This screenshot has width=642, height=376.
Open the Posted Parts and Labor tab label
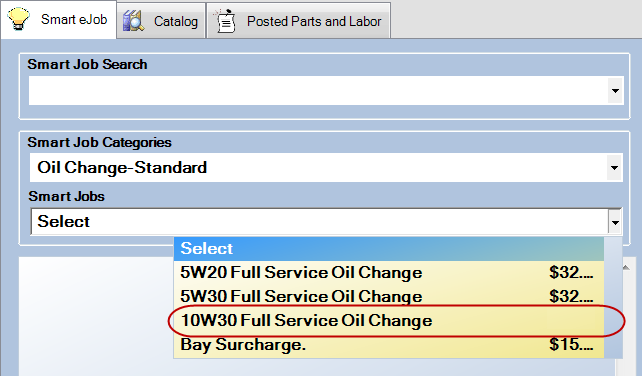point(314,21)
